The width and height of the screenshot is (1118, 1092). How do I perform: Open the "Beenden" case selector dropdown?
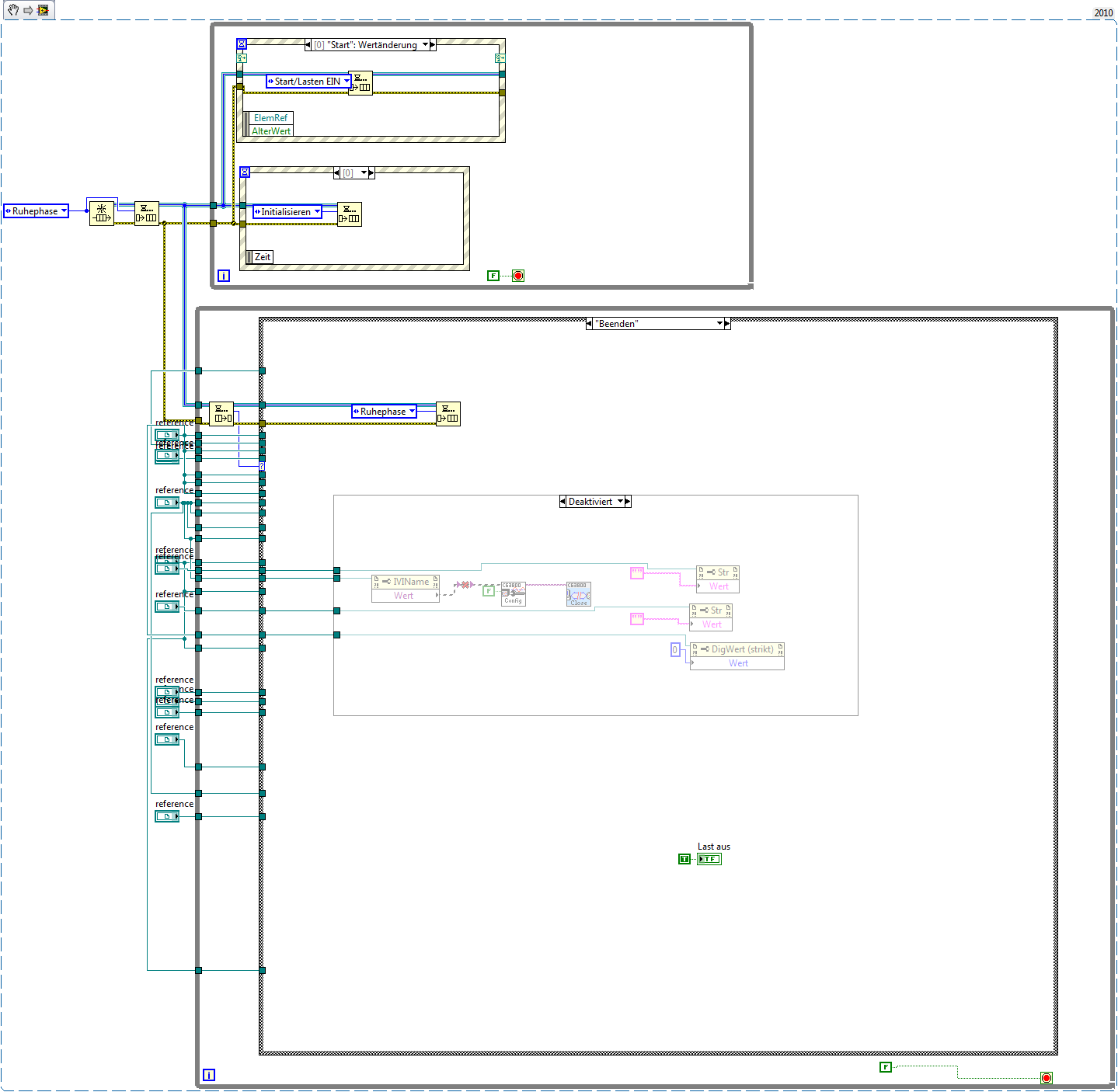tap(719, 324)
